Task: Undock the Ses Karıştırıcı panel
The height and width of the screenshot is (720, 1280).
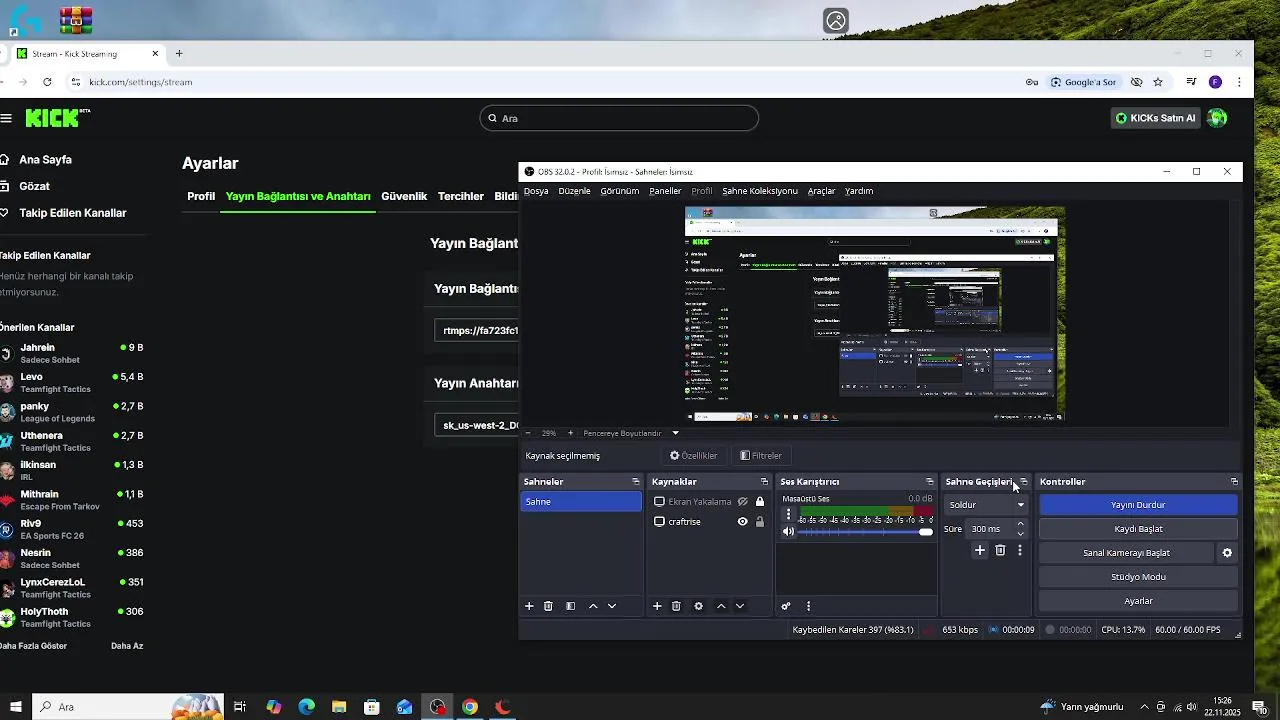Action: point(930,482)
